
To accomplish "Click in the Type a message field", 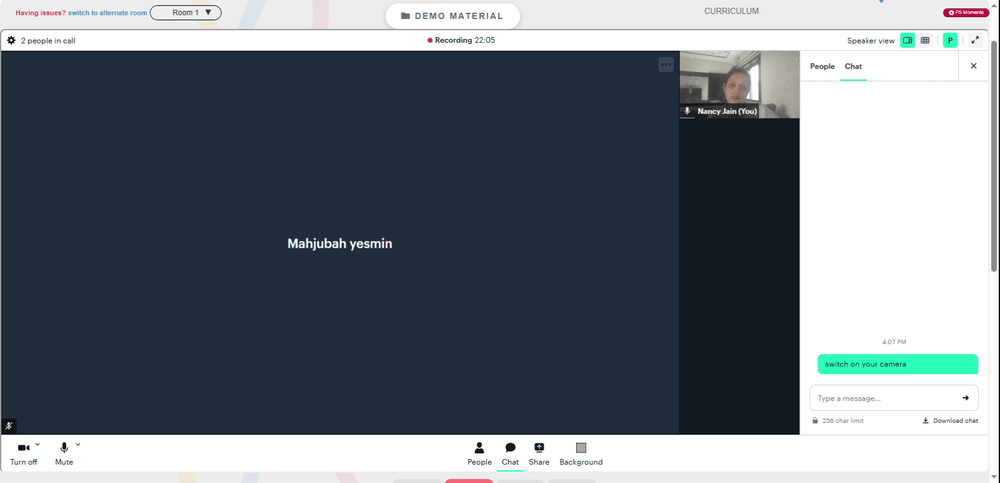I will point(893,398).
